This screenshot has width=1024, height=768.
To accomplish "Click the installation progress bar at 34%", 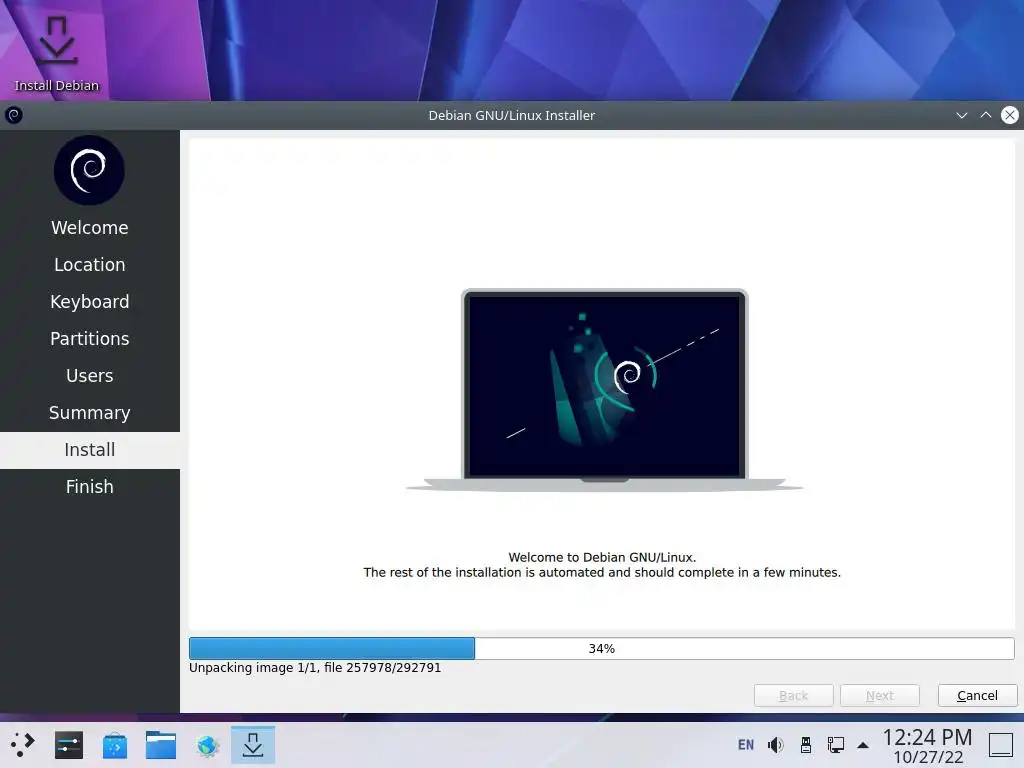I will [x=601, y=648].
